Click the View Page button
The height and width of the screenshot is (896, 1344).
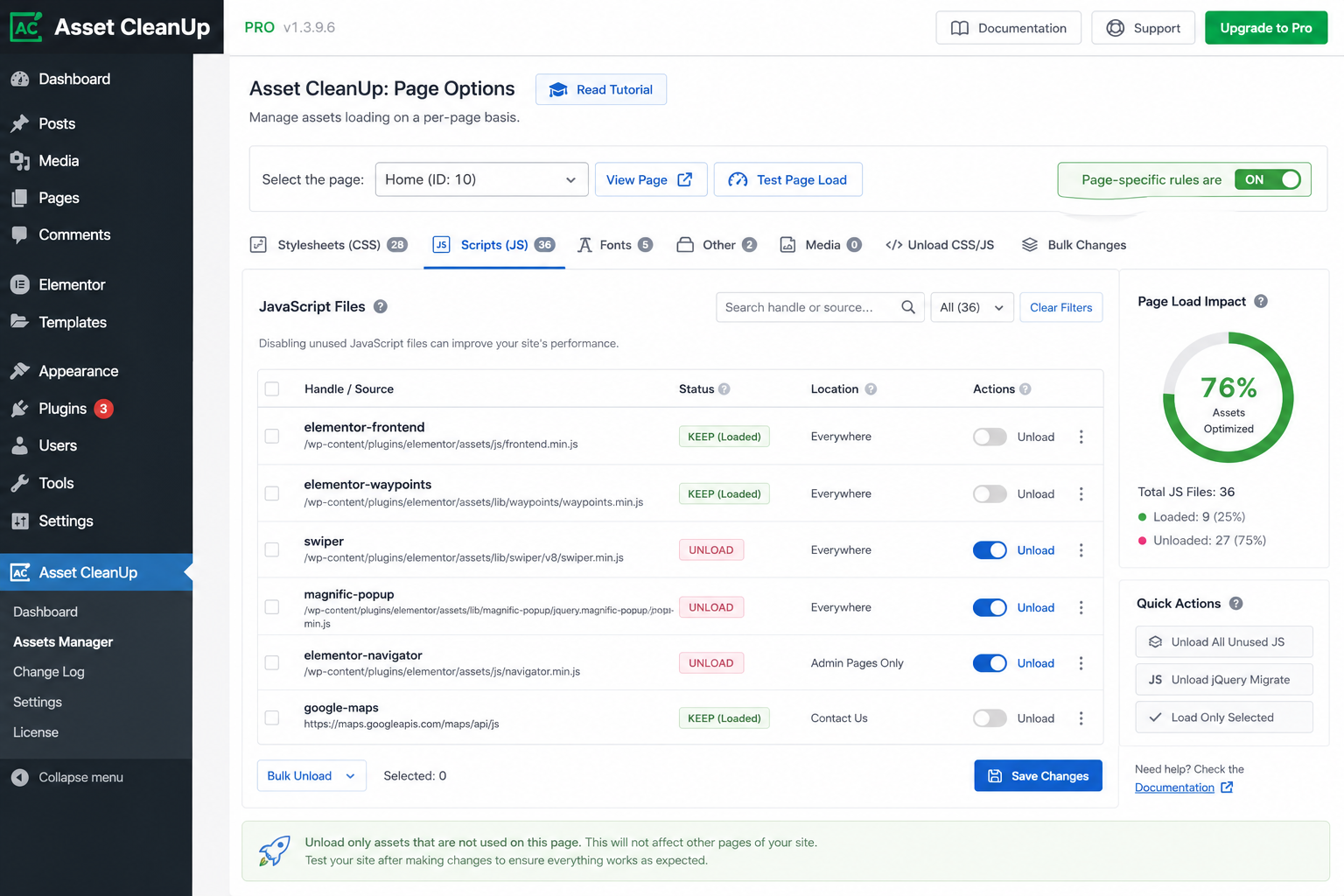pyautogui.click(x=650, y=179)
